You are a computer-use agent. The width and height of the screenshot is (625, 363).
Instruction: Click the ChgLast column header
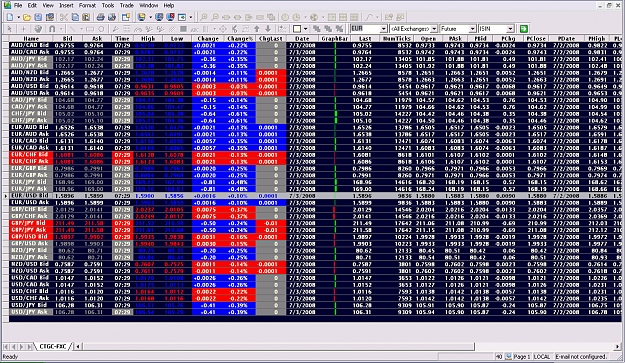[x=271, y=39]
